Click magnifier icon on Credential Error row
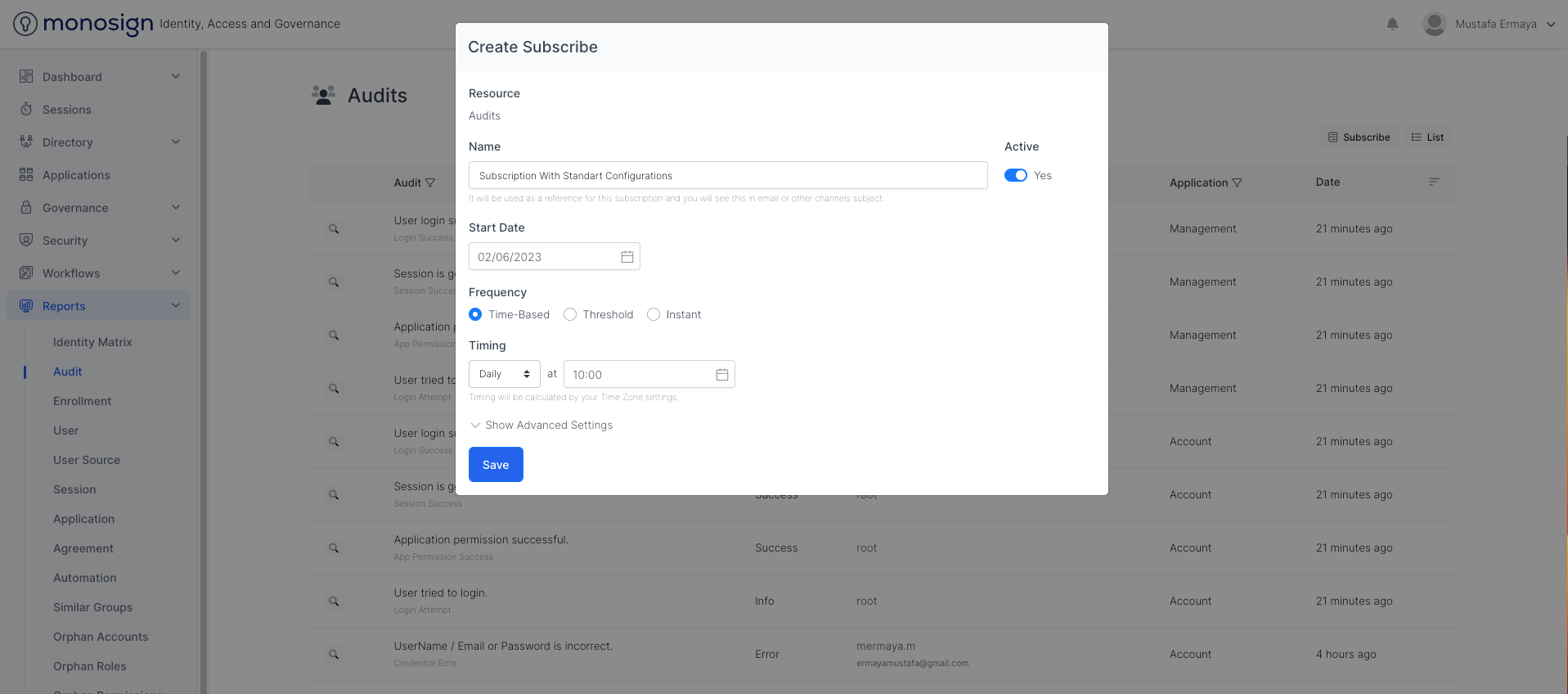The height and width of the screenshot is (694, 1568). click(x=334, y=655)
